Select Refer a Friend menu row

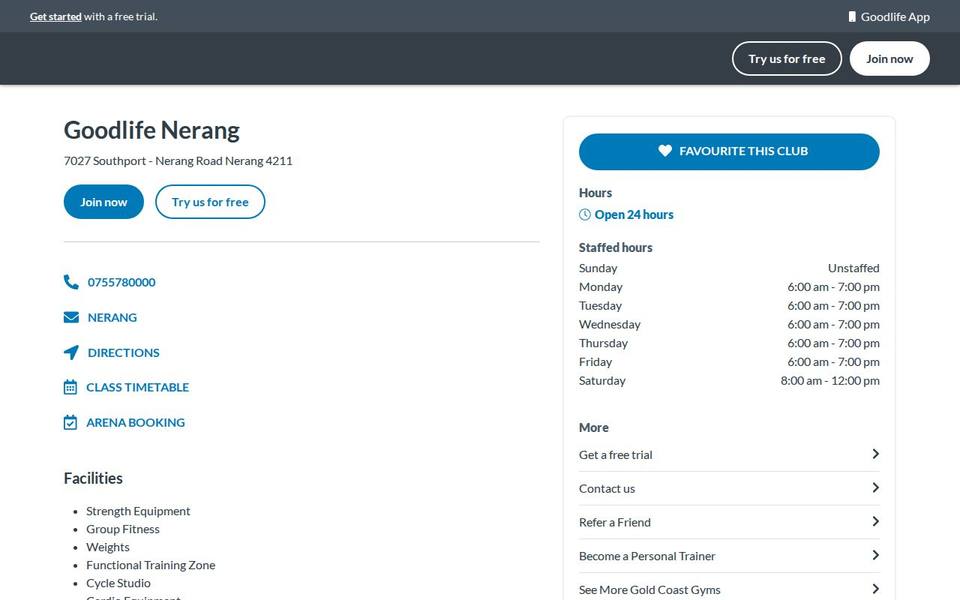click(x=729, y=522)
